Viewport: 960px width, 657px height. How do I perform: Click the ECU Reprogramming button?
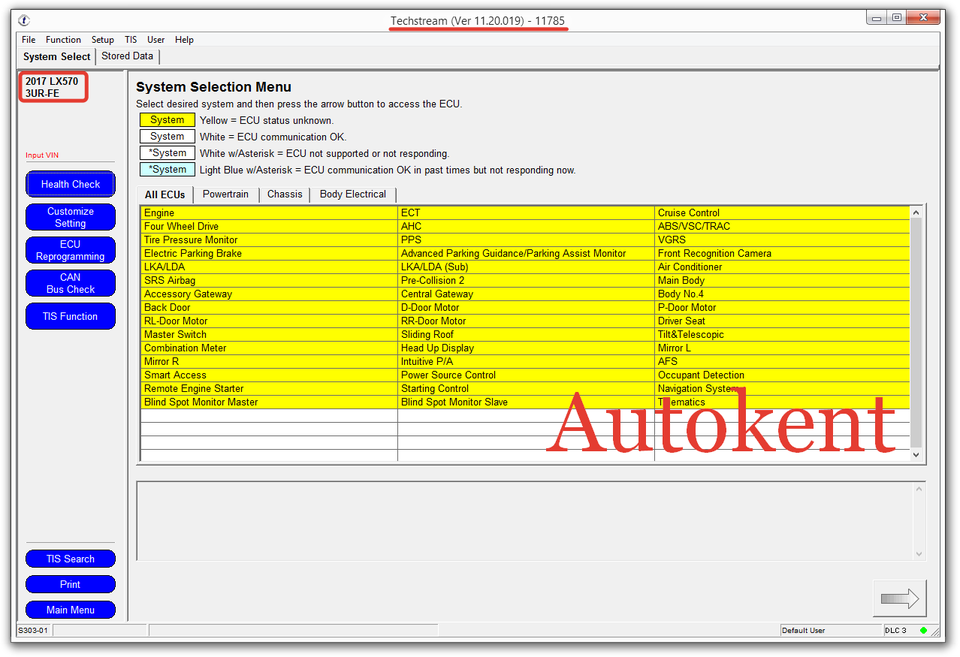point(70,250)
